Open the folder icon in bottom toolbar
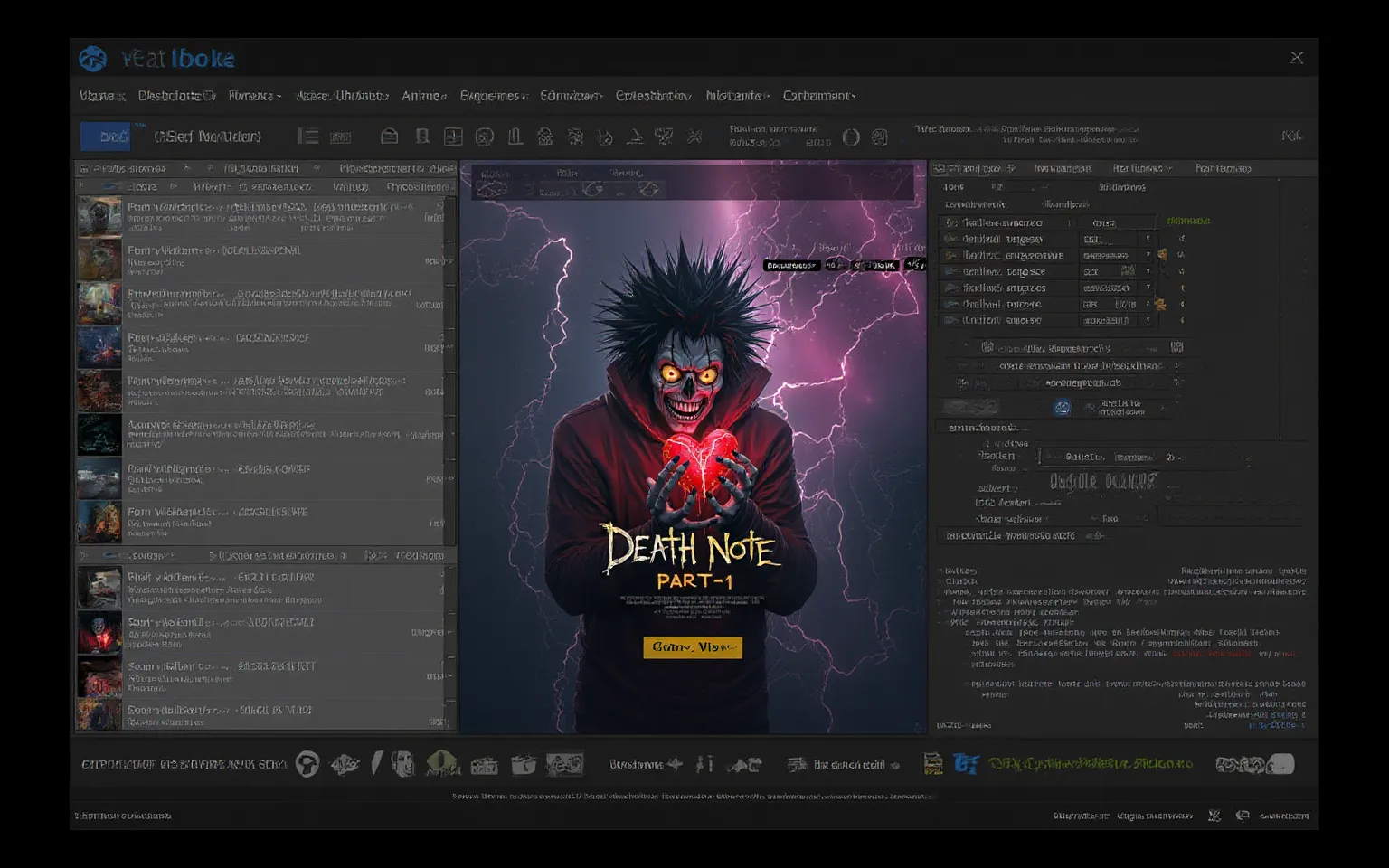This screenshot has height=868, width=1389. 524,765
